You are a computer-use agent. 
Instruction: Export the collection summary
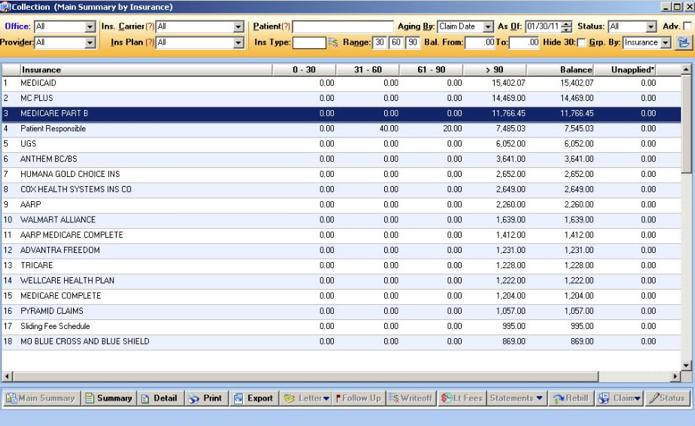click(253, 398)
